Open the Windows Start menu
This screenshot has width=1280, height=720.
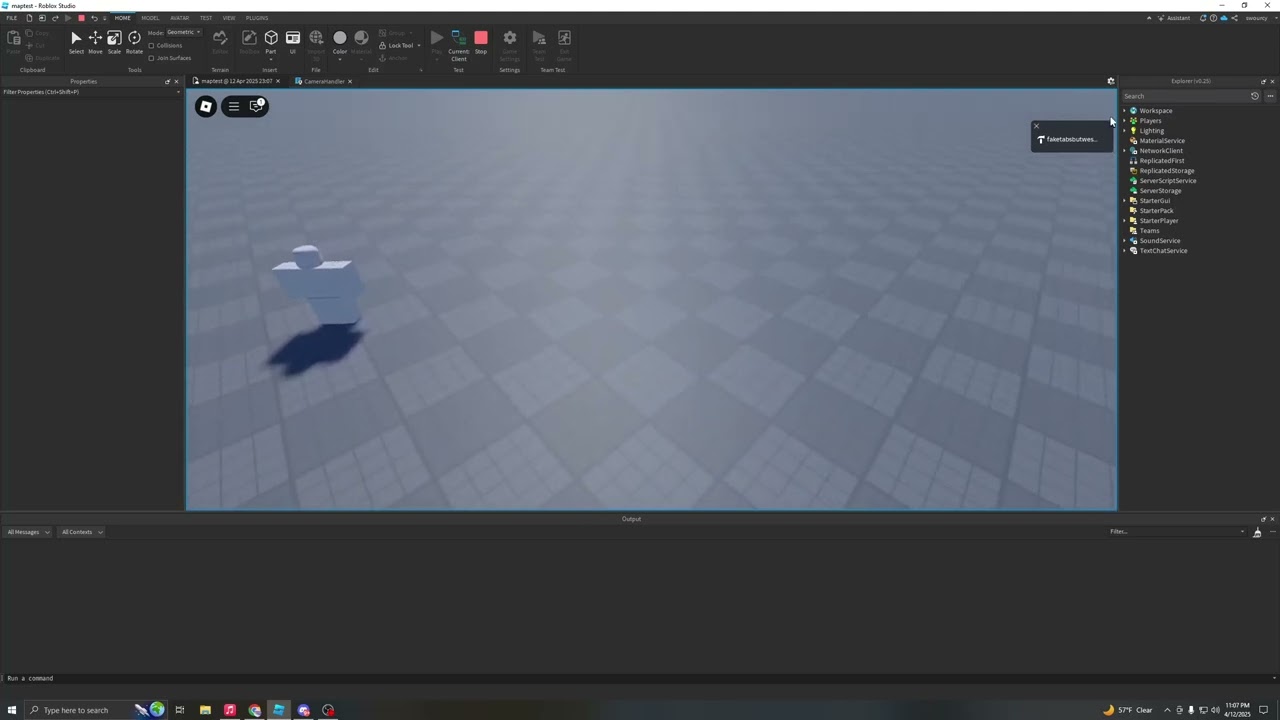click(12, 710)
